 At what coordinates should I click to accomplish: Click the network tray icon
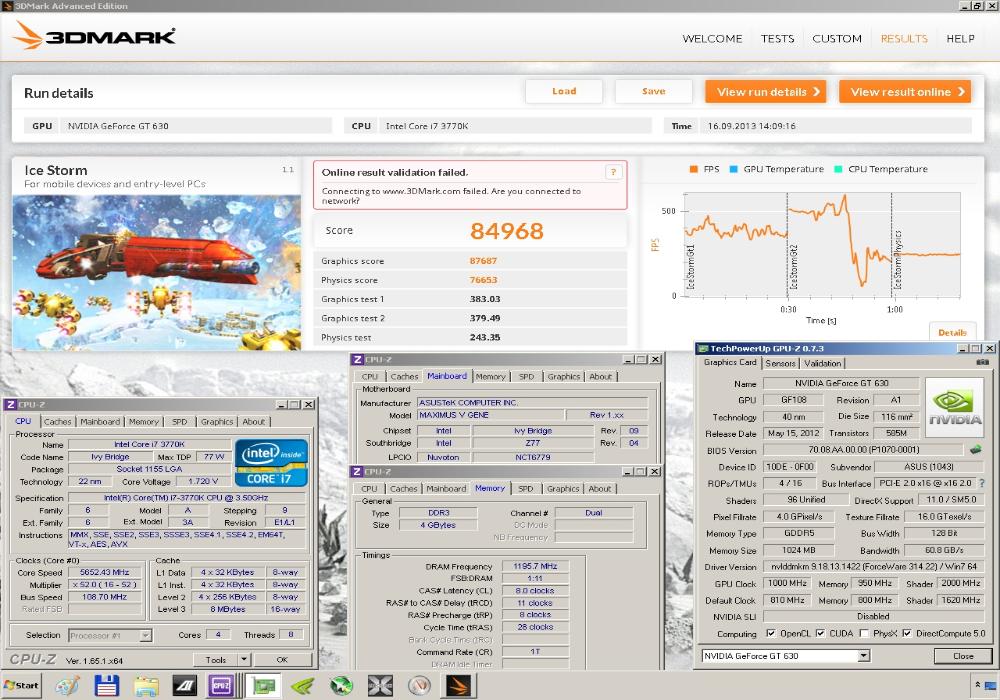point(992,686)
